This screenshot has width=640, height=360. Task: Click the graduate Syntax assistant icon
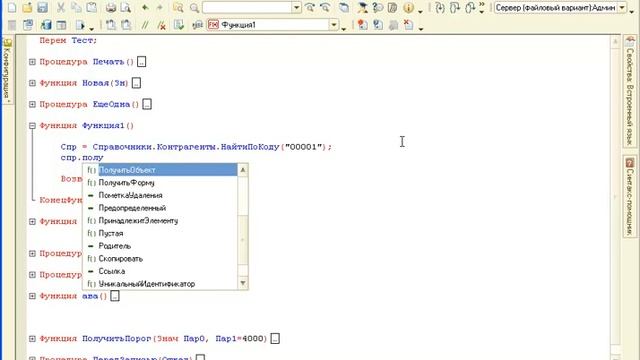tap(362, 7)
